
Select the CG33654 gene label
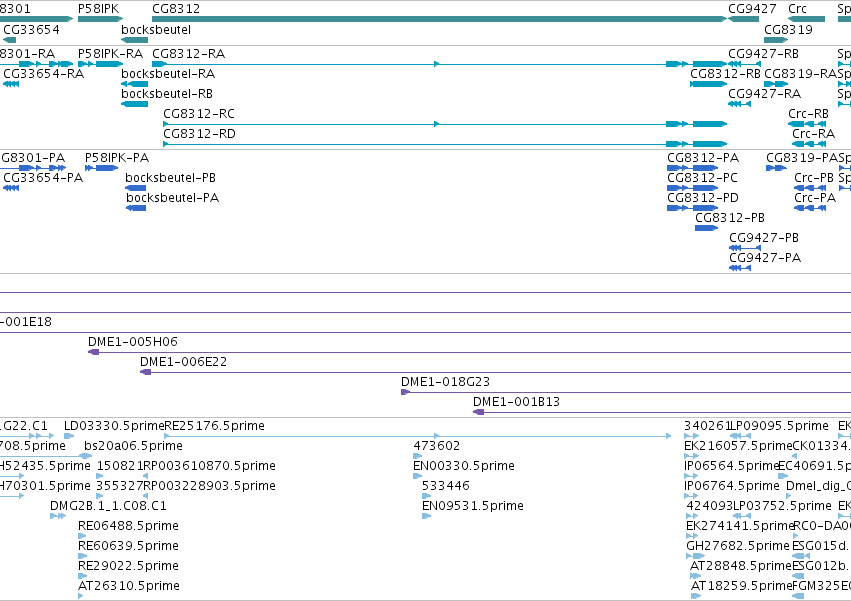[x=31, y=29]
